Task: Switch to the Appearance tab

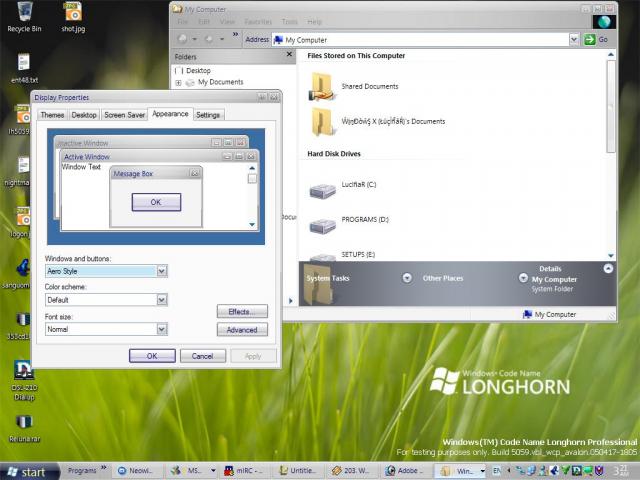Action: coord(170,114)
